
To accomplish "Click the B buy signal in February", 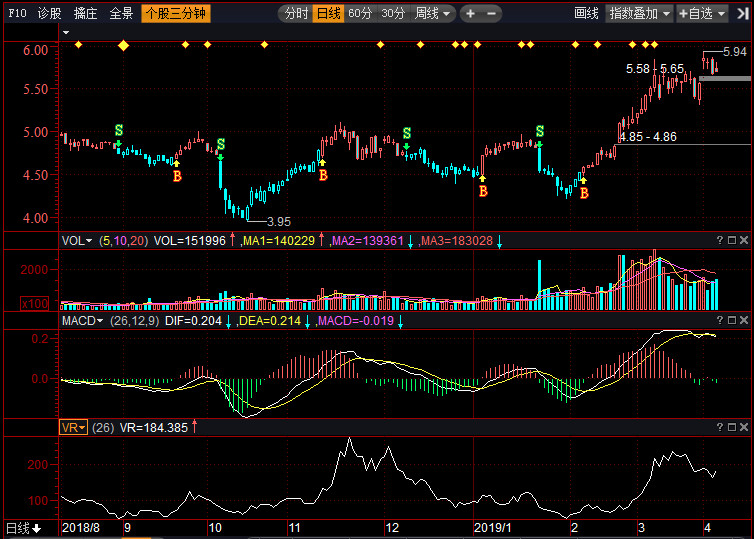I will [x=584, y=193].
